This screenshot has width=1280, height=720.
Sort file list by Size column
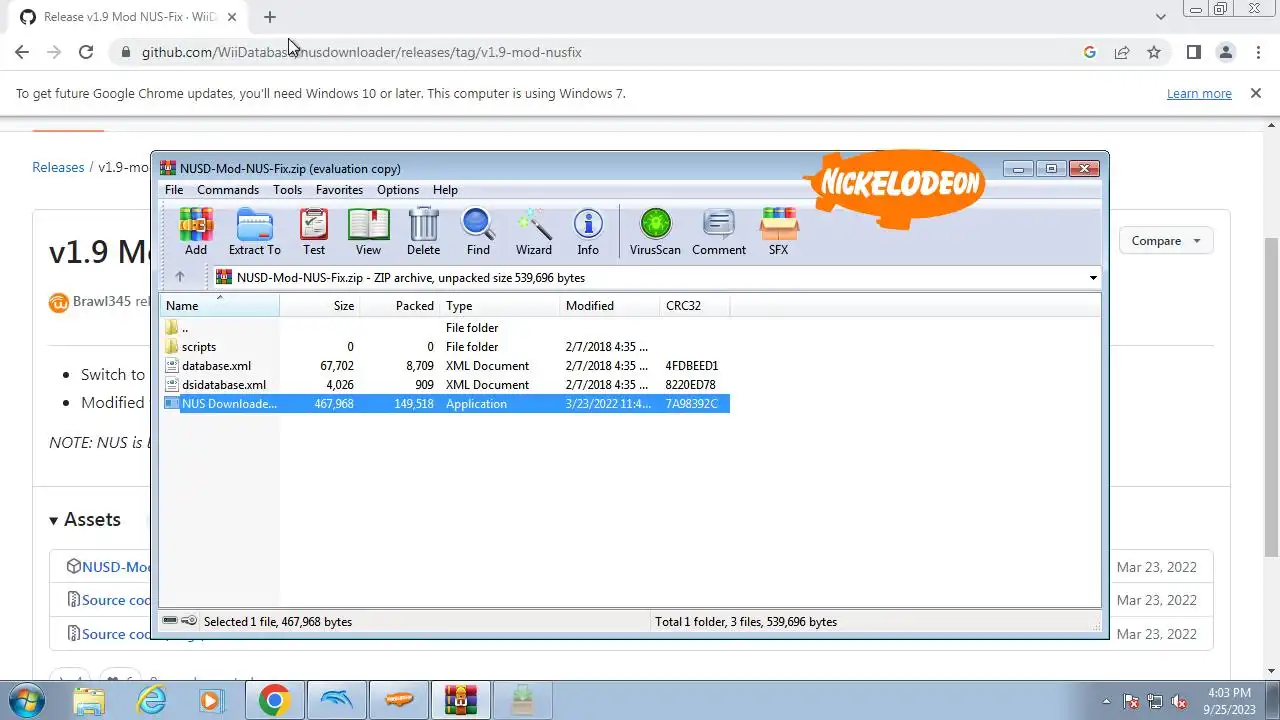(320, 306)
